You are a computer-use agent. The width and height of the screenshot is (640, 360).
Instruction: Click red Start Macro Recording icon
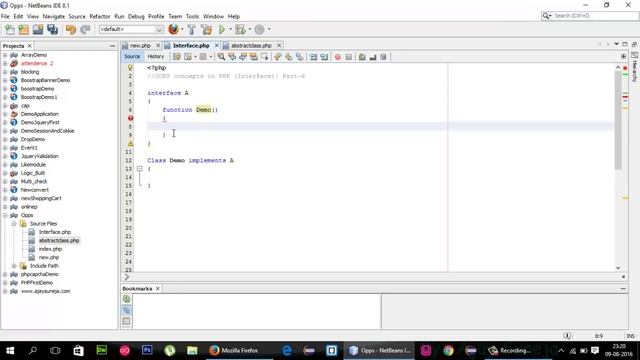click(338, 57)
